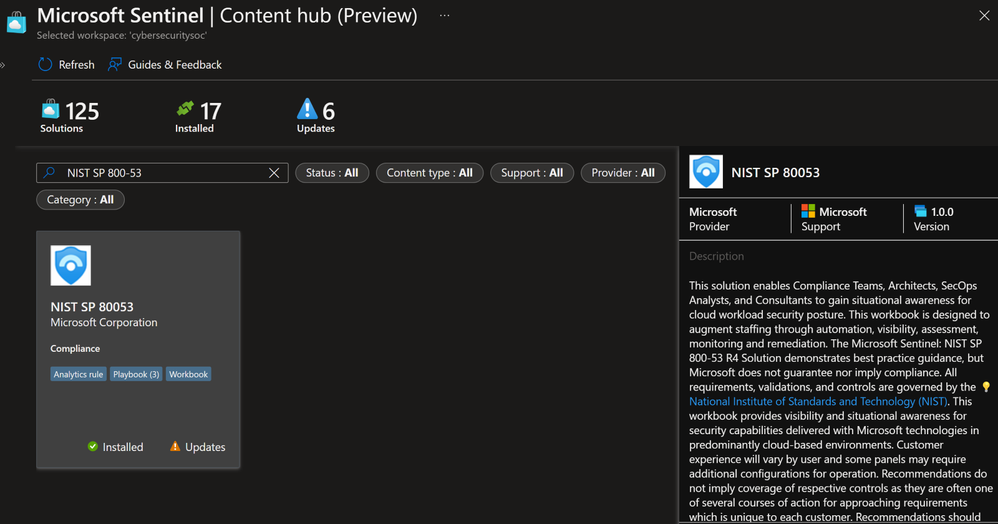Image resolution: width=998 pixels, height=524 pixels.
Task: Click the selected workspace 'cybersecuritysoc' text
Action: (x=122, y=36)
